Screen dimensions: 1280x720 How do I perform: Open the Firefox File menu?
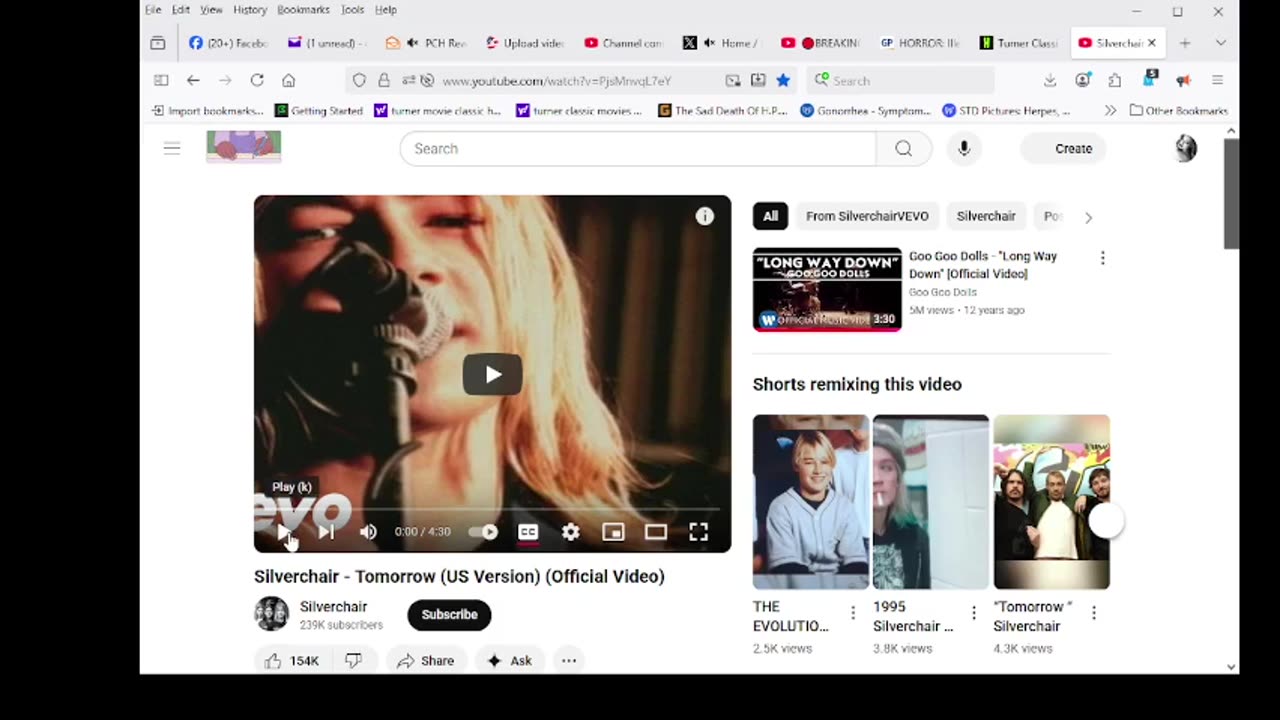click(153, 10)
